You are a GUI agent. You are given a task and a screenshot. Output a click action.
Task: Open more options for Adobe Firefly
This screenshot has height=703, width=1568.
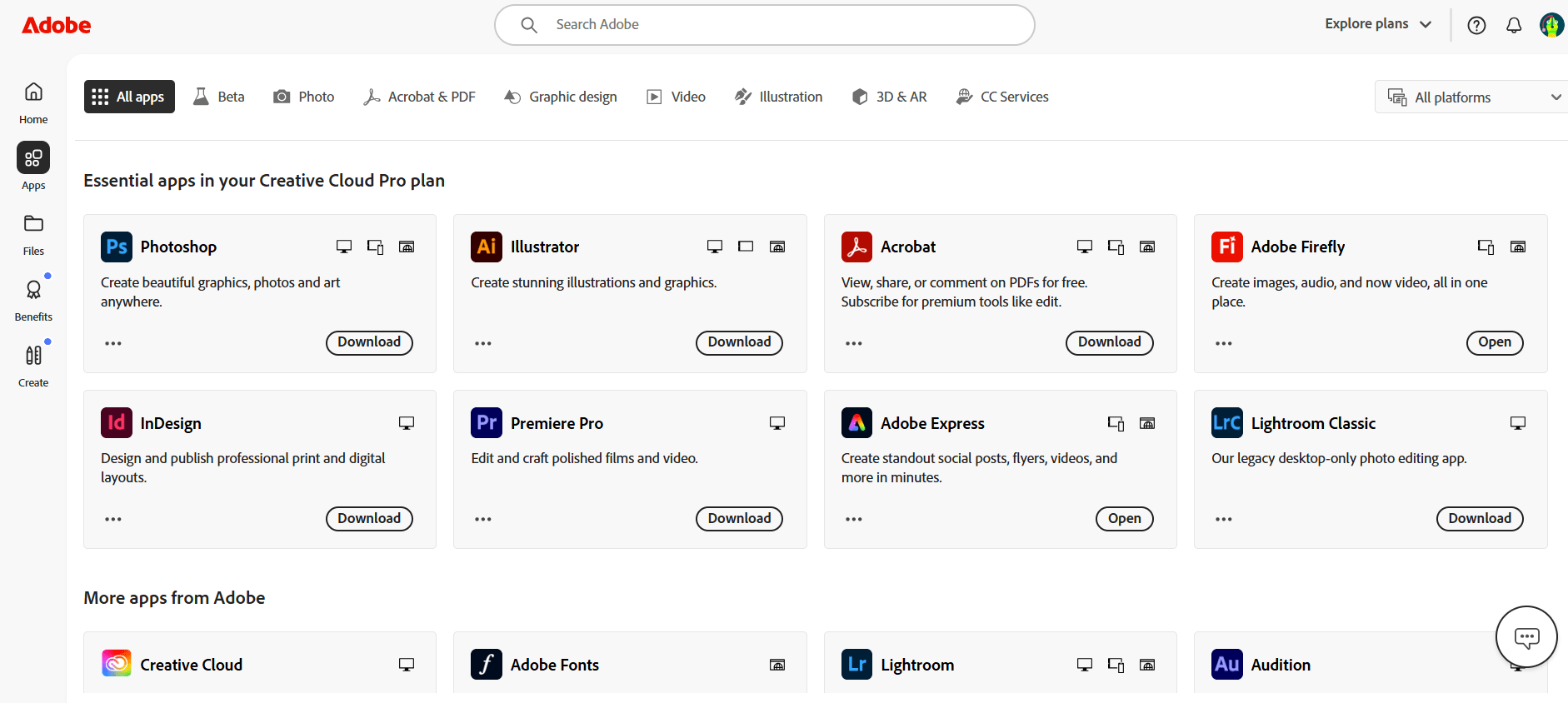(1224, 343)
